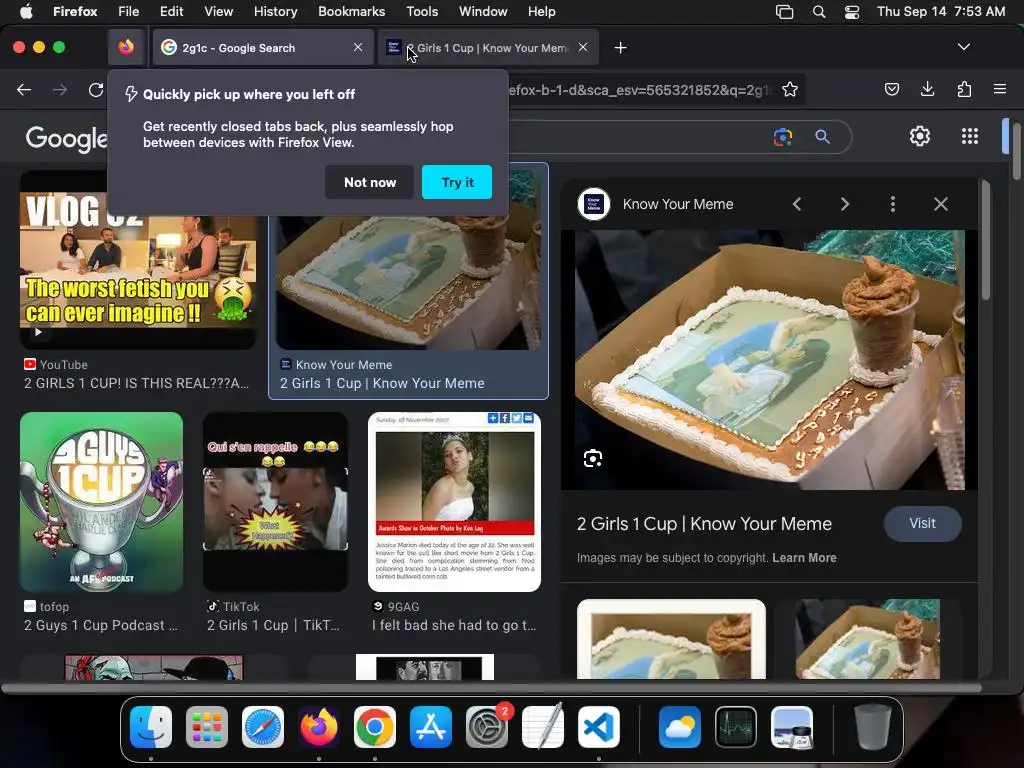Viewport: 1024px width, 768px height.
Task: Launch Google Chrome from the Dock
Action: point(374,727)
